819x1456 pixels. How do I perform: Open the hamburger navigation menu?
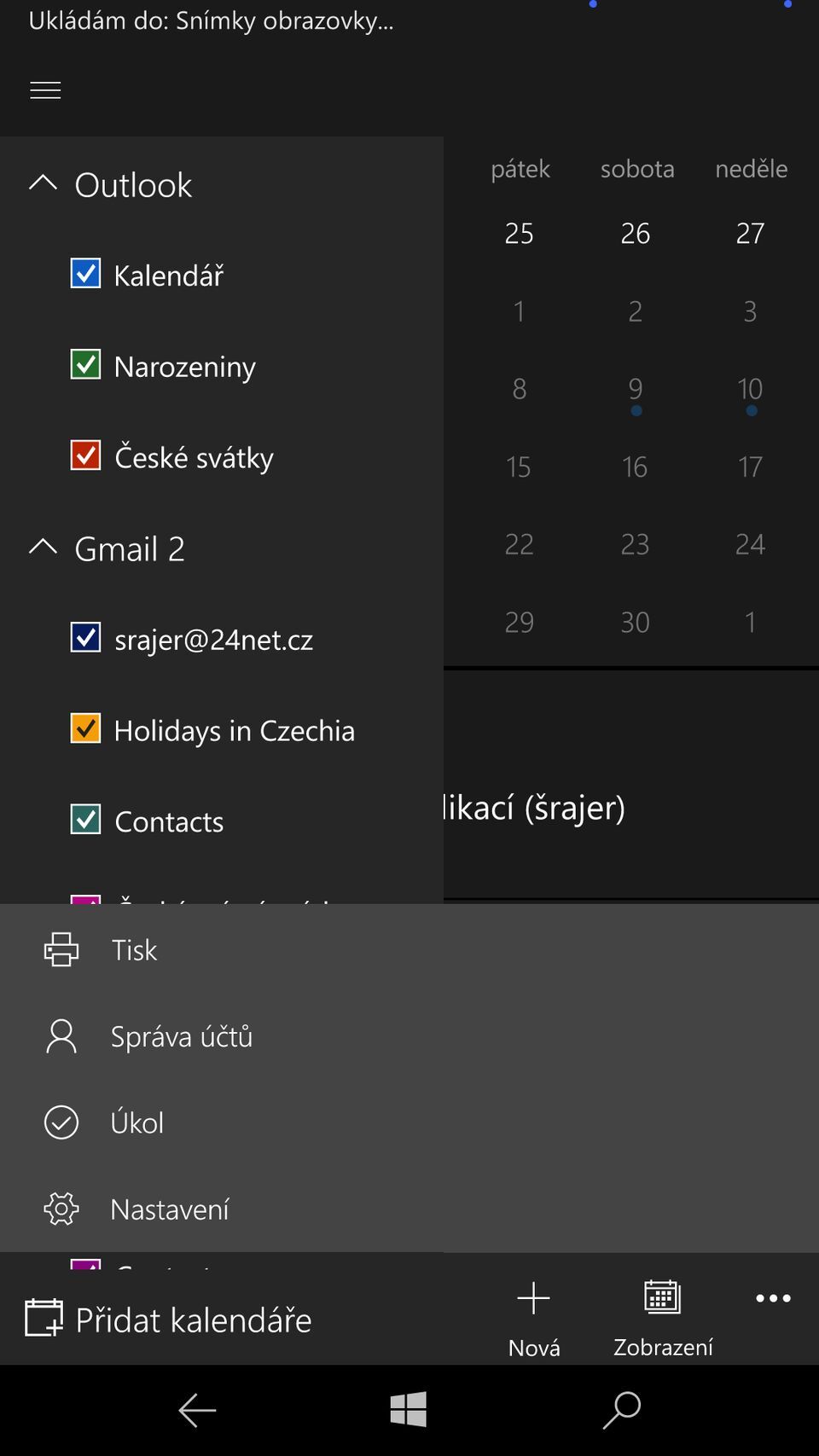pyautogui.click(x=44, y=90)
